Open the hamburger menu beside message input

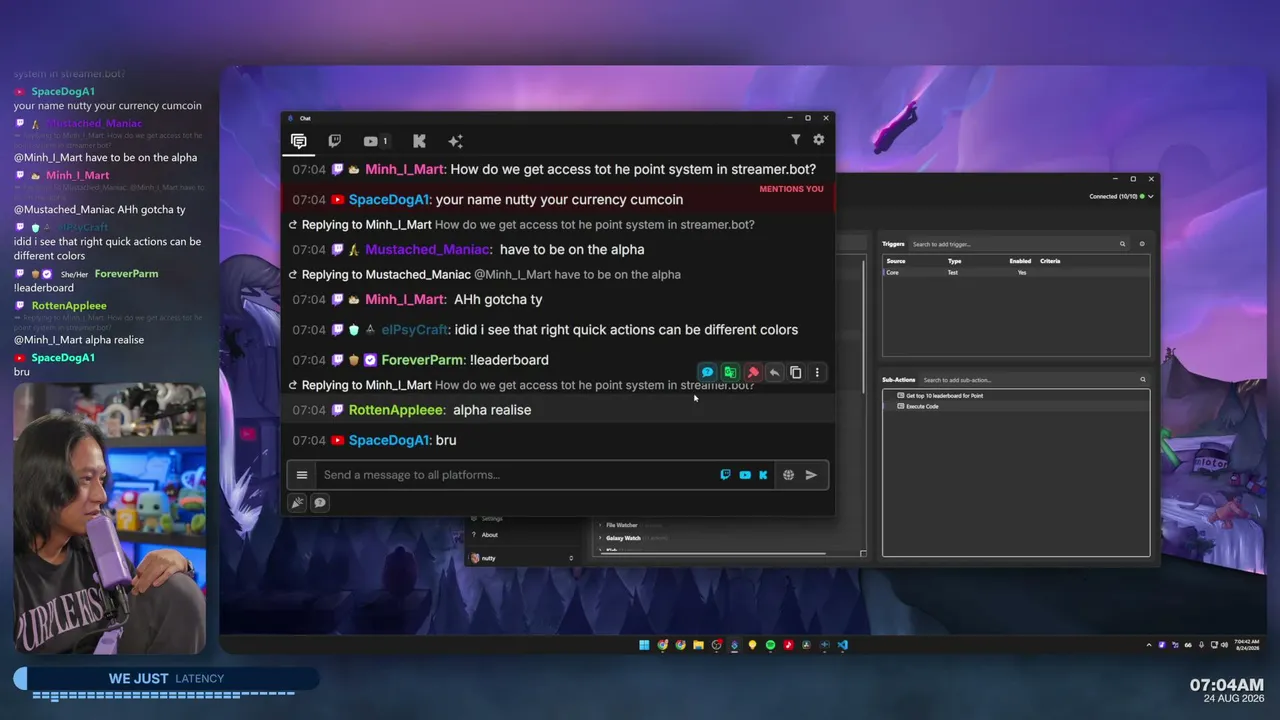pyautogui.click(x=302, y=475)
